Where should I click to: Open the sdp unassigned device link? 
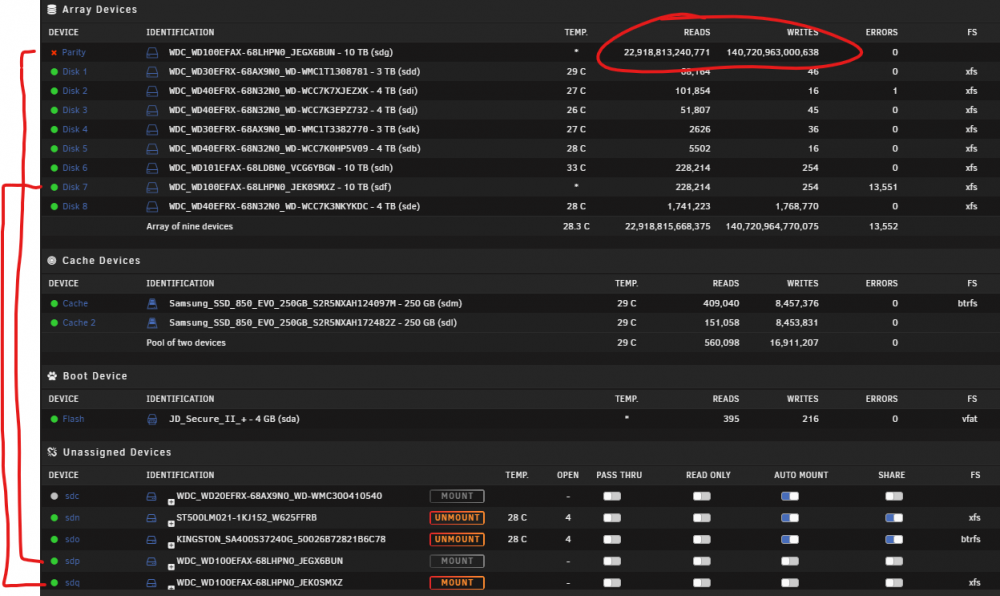[x=72, y=562]
